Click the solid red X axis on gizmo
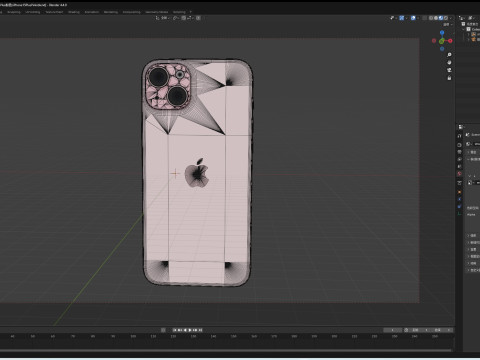 (x=450, y=41)
